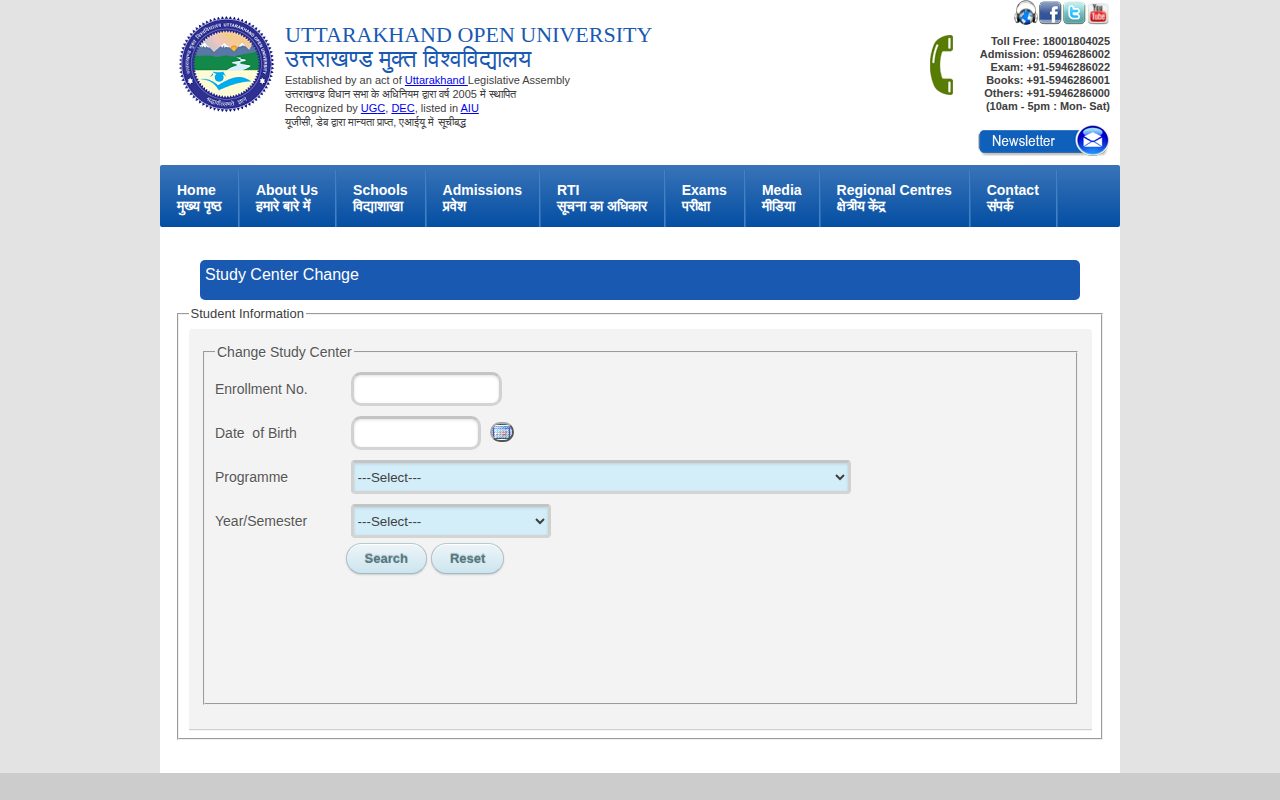Open the Schools menu
Image resolution: width=1280 pixels, height=800 pixels.
point(380,198)
